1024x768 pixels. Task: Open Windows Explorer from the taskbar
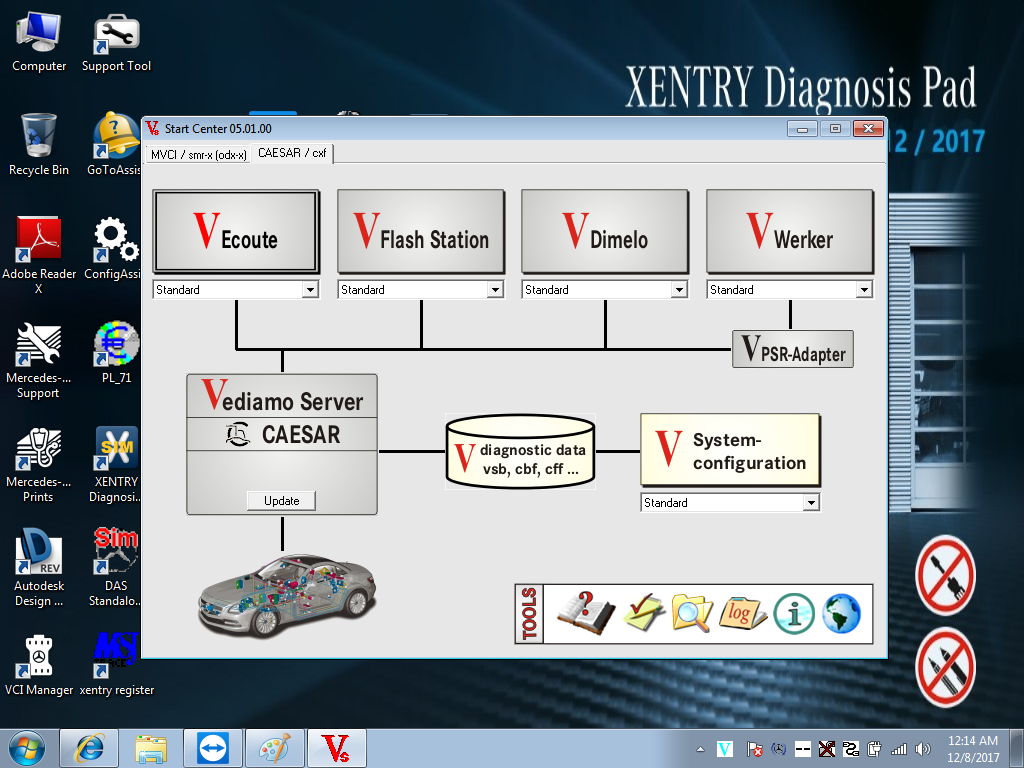pyautogui.click(x=151, y=748)
